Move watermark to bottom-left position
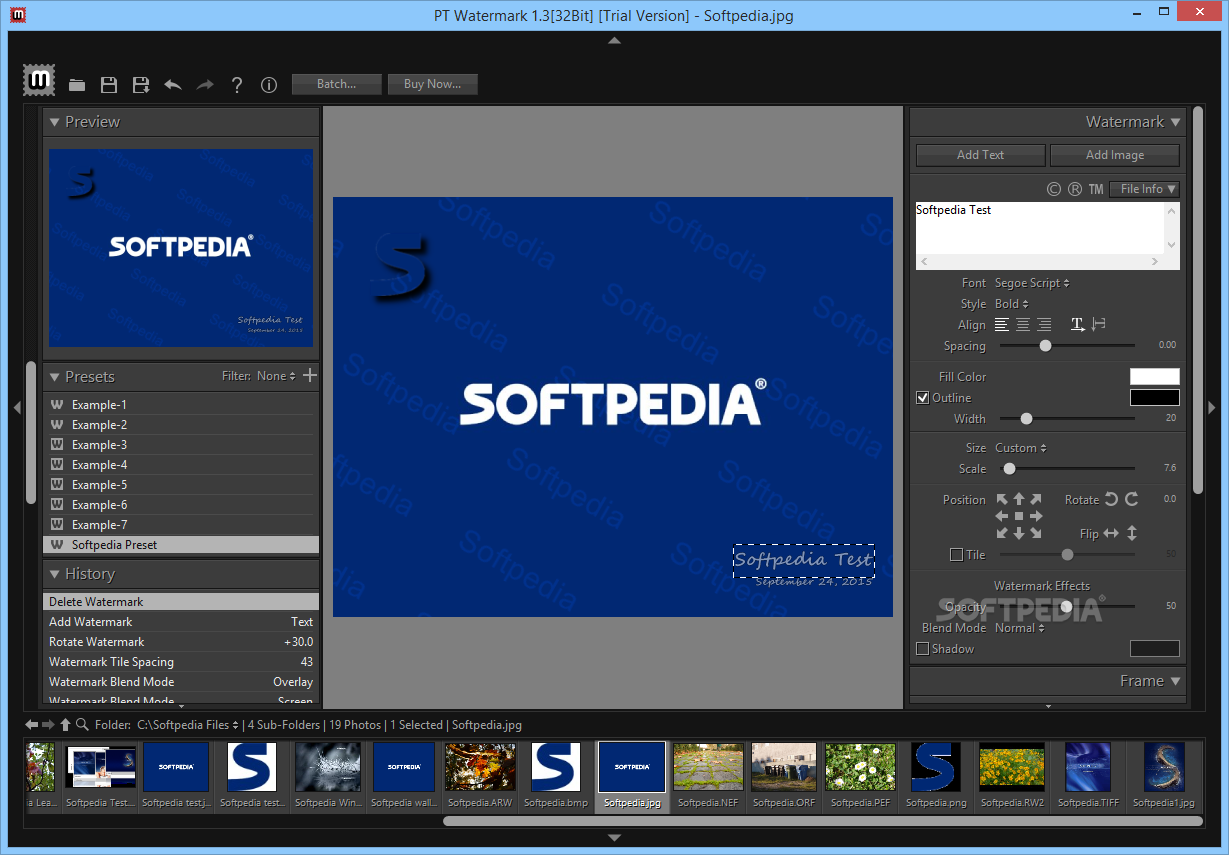Image resolution: width=1229 pixels, height=855 pixels. point(1003,533)
